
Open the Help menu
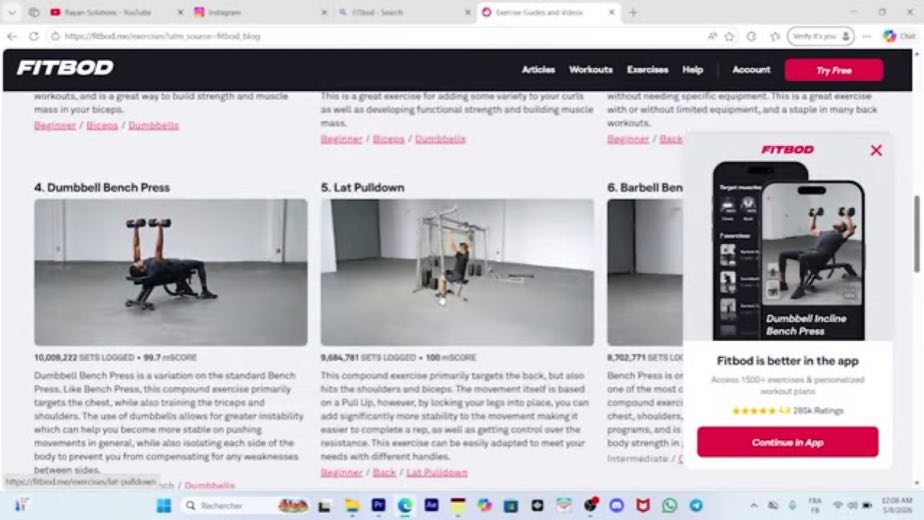pos(692,70)
